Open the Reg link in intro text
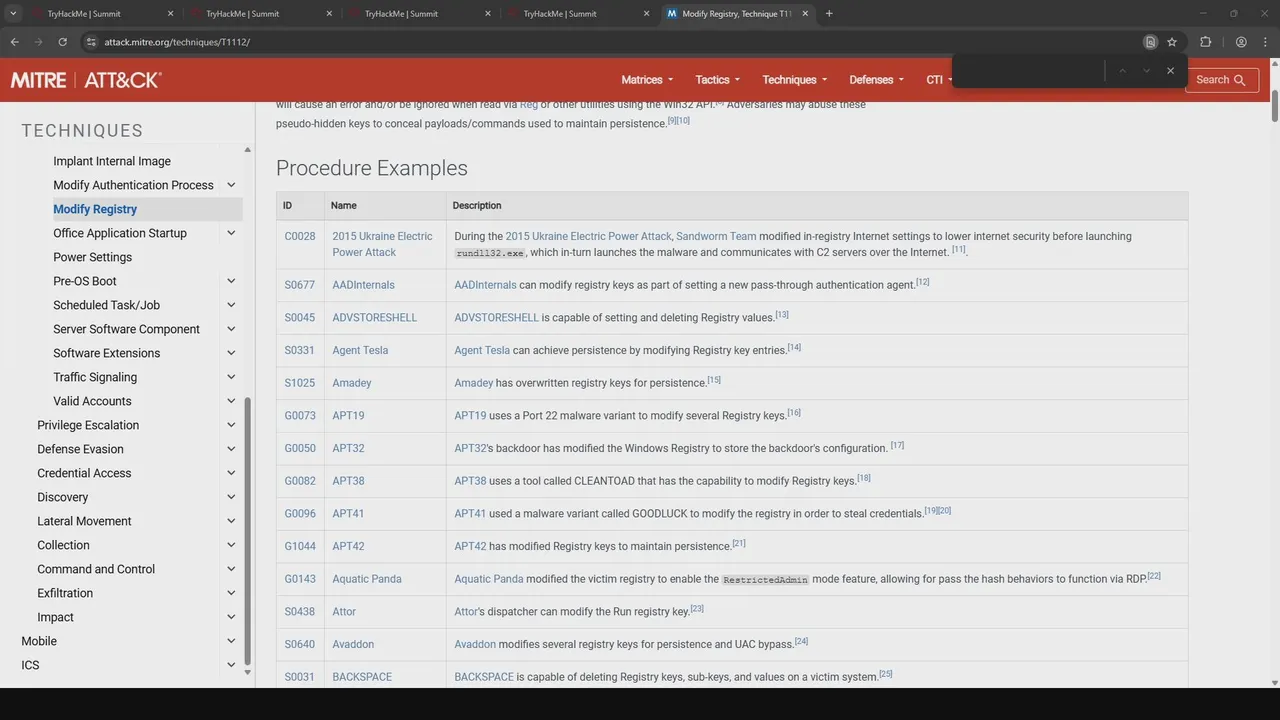Image resolution: width=1280 pixels, height=720 pixels. 529,104
